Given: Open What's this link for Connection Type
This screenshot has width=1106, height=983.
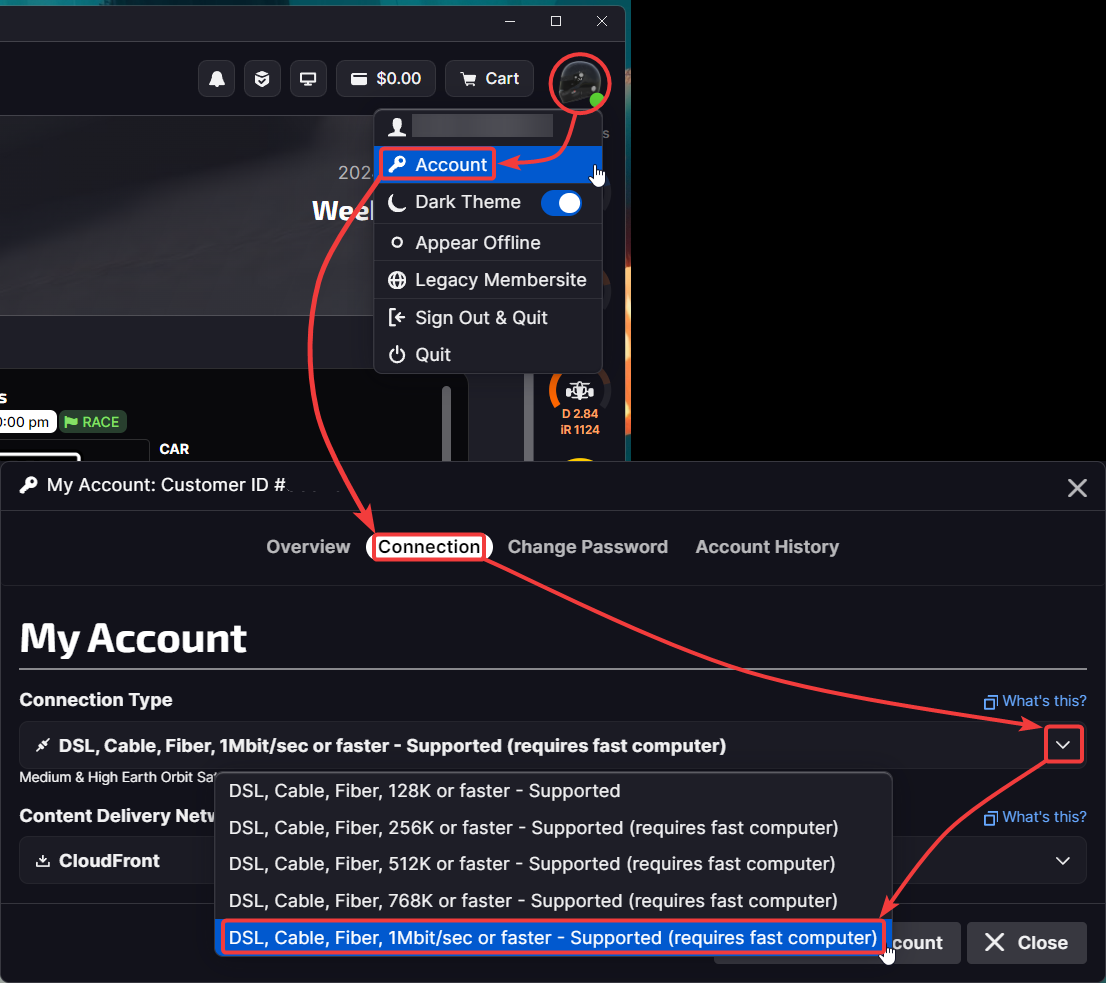Looking at the screenshot, I should click(x=1035, y=701).
